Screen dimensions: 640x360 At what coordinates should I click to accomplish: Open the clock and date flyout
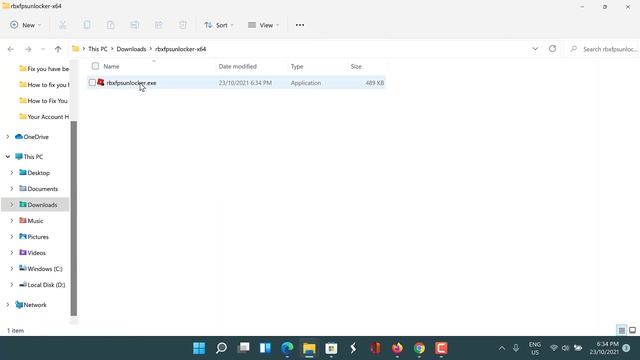[604, 348]
